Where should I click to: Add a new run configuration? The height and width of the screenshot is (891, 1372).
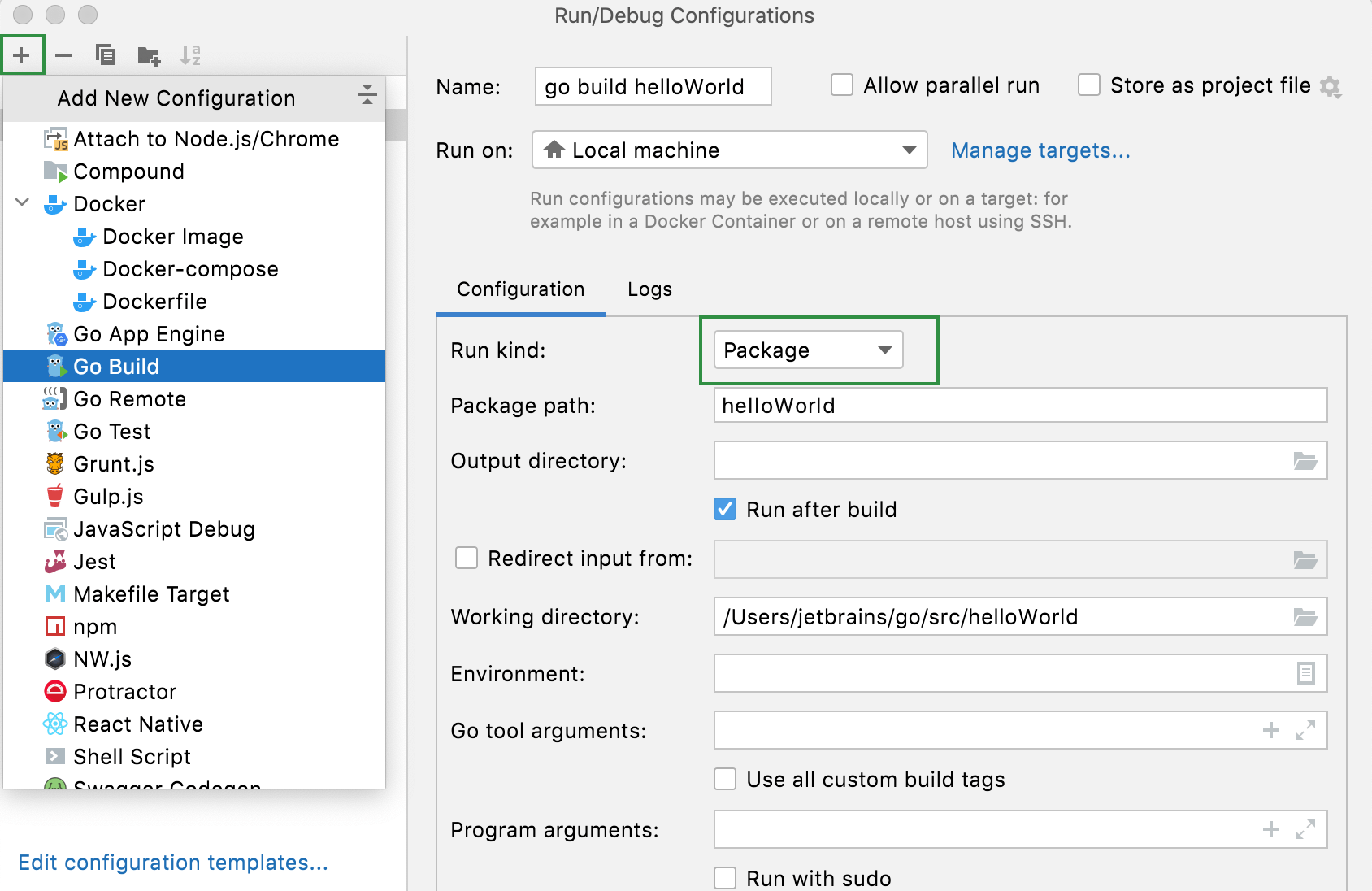(x=21, y=54)
